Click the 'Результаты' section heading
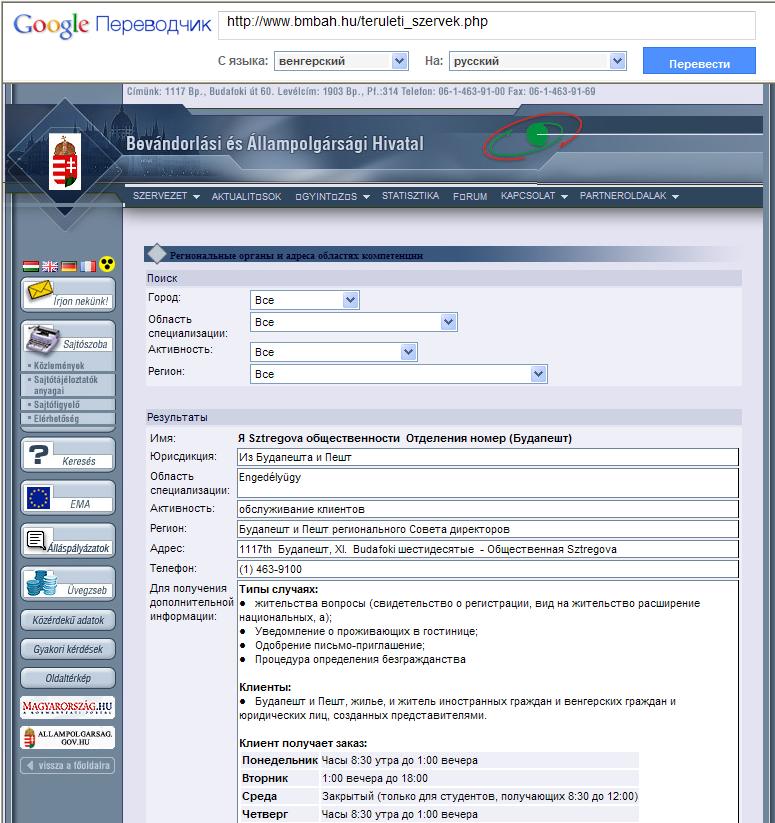Screen dimensions: 775x823 pos(177,417)
